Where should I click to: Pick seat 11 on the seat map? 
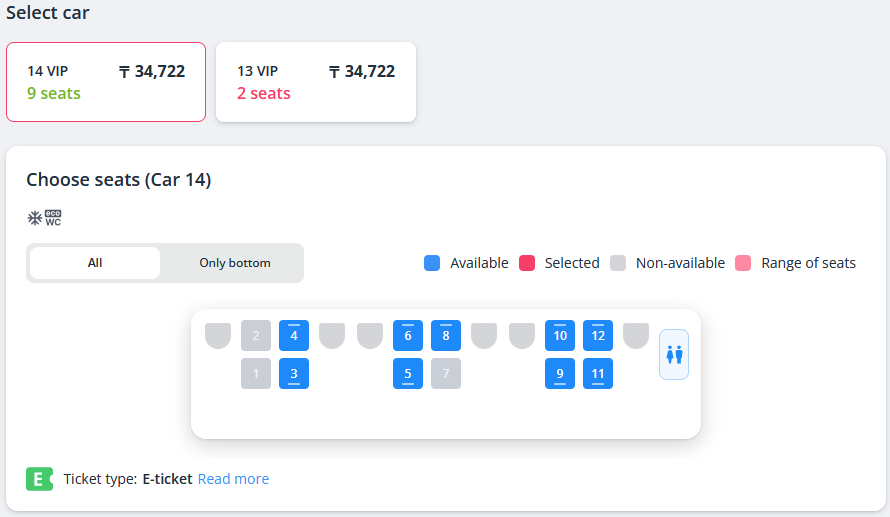coord(598,374)
